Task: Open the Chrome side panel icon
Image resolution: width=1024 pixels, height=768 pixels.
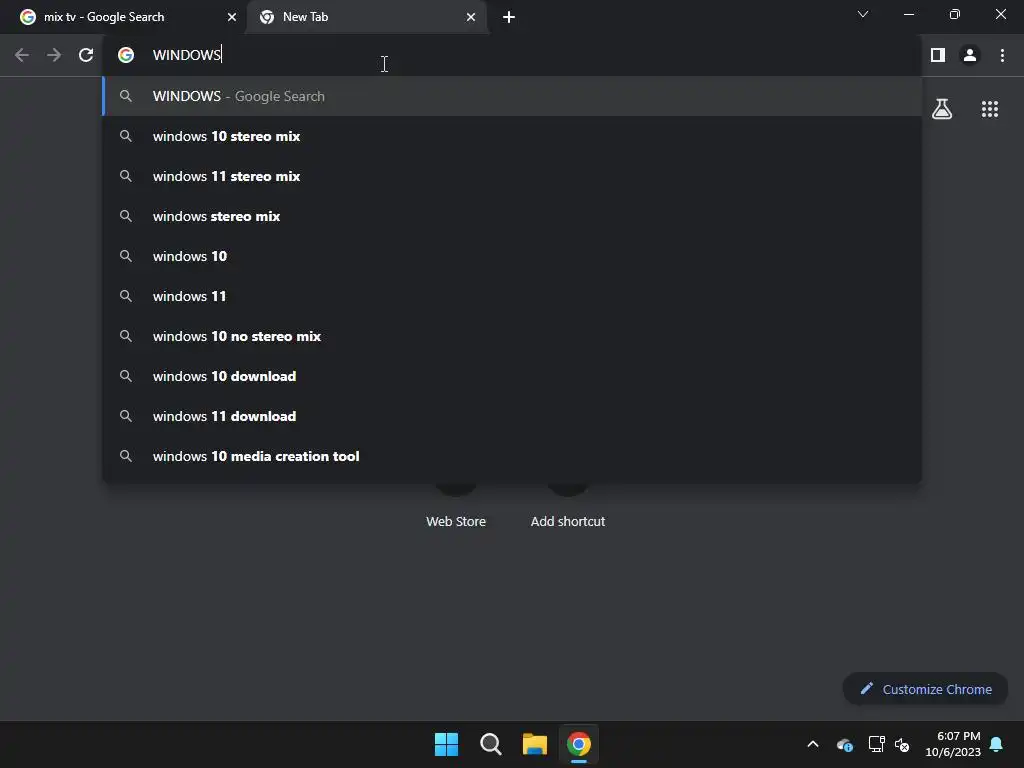Action: [938, 55]
